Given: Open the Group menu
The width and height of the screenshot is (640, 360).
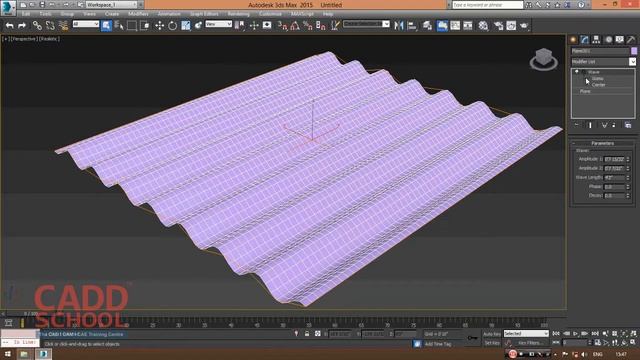Looking at the screenshot, I should click(x=67, y=14).
